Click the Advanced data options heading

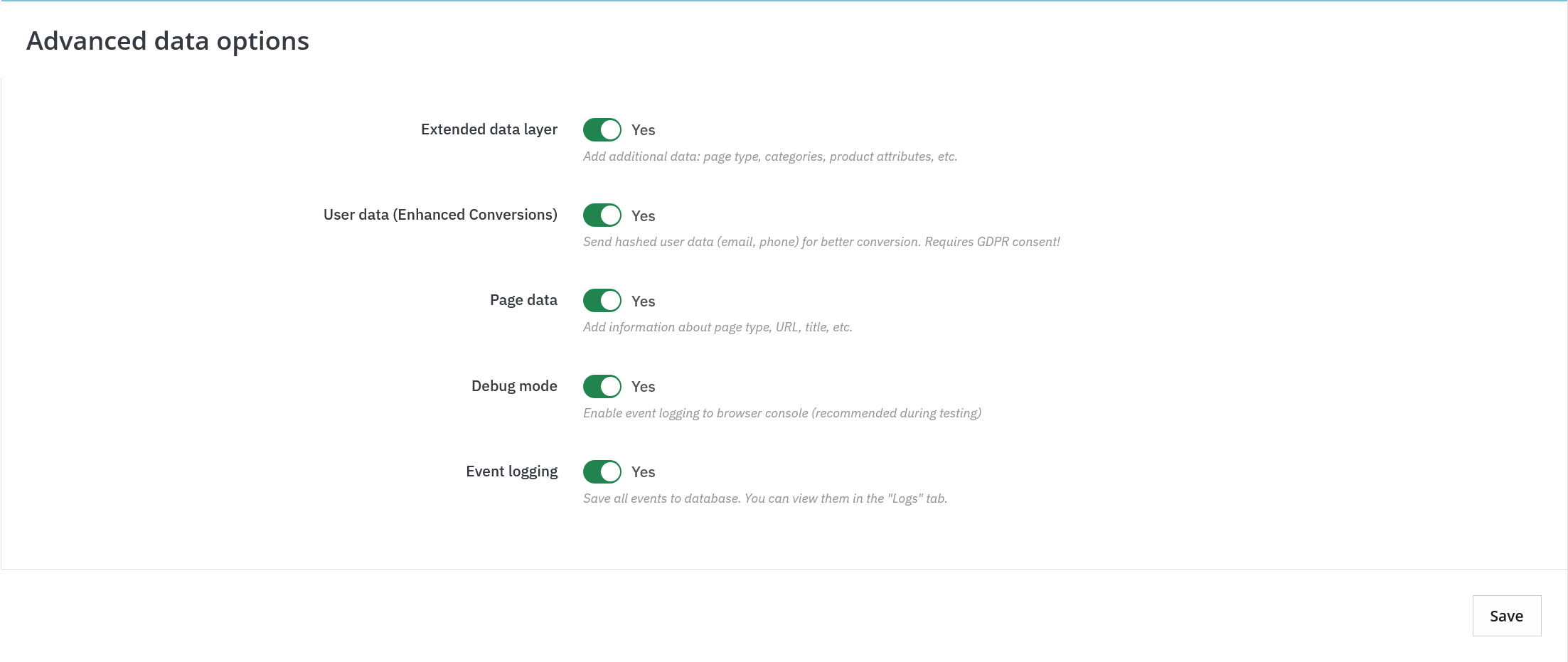click(168, 41)
